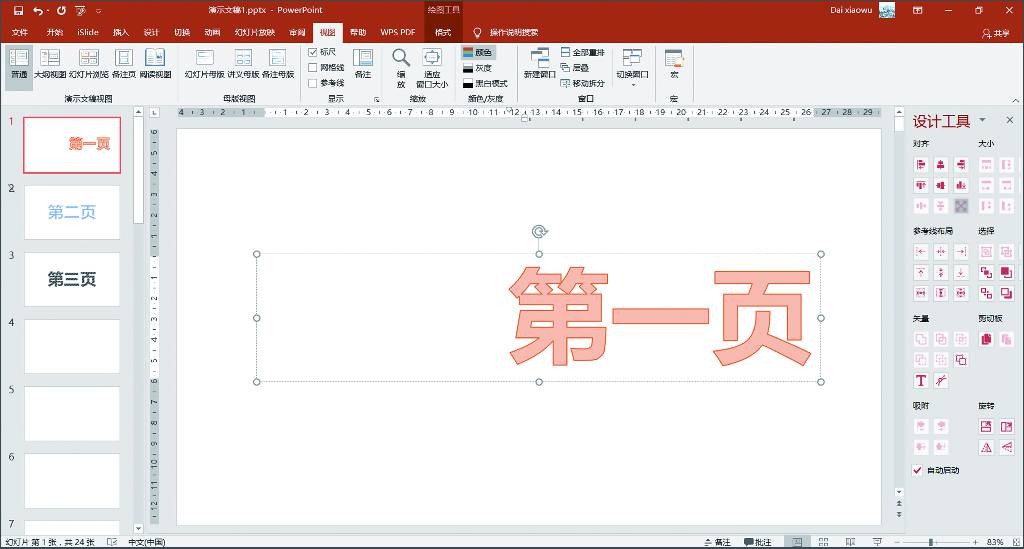Screen dimensions: 1024x549
Task: Open the 设计工具 panel options arrow
Action: [982, 121]
